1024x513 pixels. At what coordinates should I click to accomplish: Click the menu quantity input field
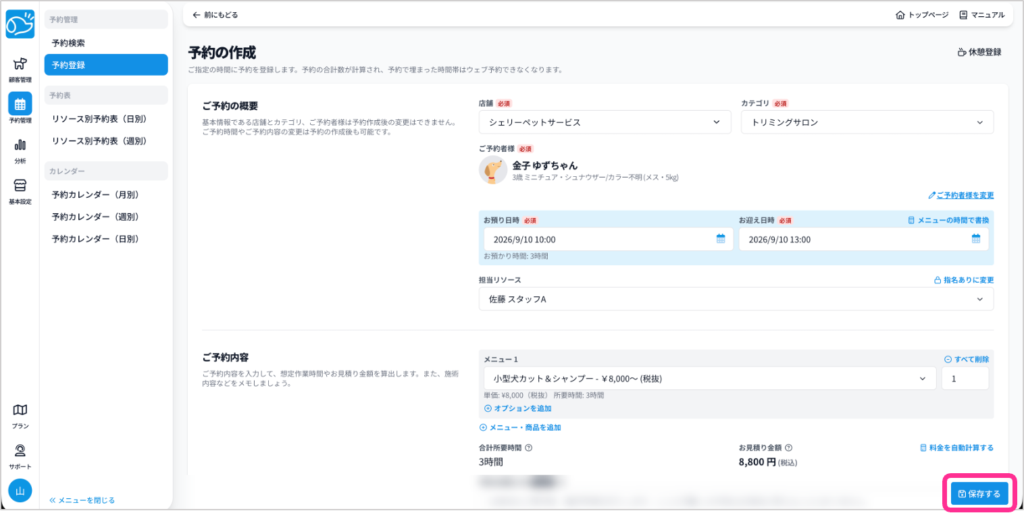click(x=965, y=378)
